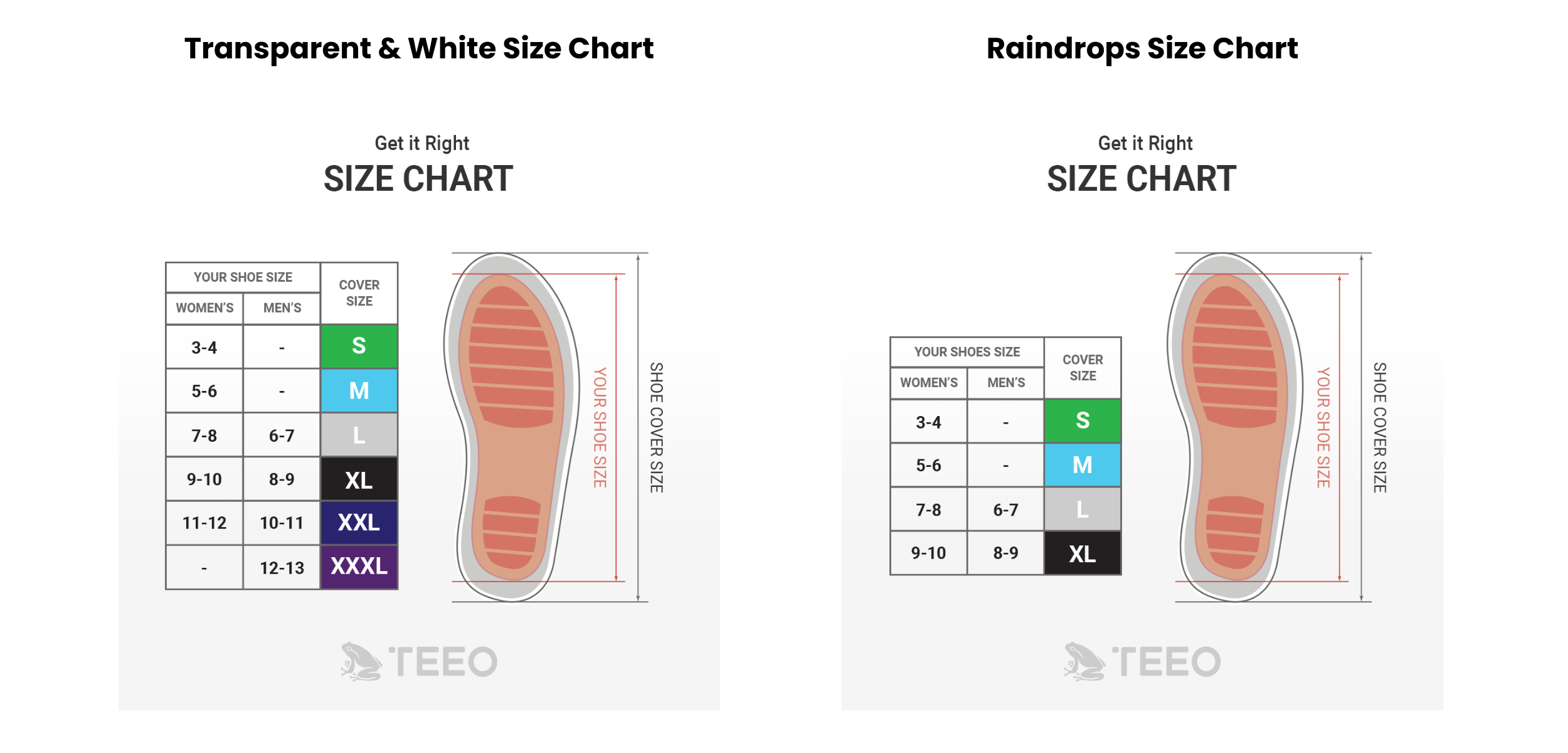Select the navy XXL cover size cell
The height and width of the screenshot is (753, 1568).
[x=359, y=523]
